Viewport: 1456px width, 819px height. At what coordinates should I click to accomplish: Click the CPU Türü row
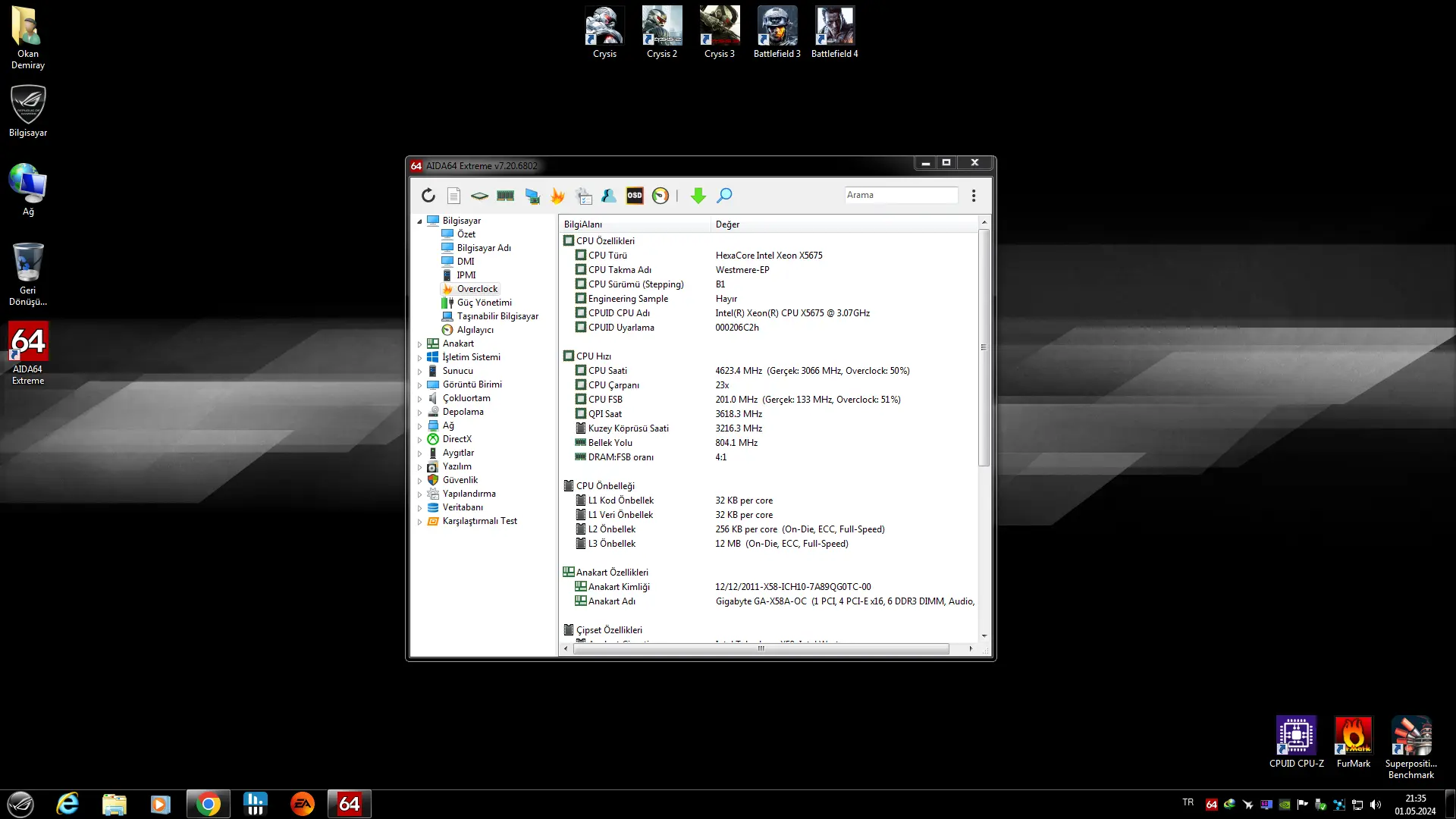coord(769,256)
